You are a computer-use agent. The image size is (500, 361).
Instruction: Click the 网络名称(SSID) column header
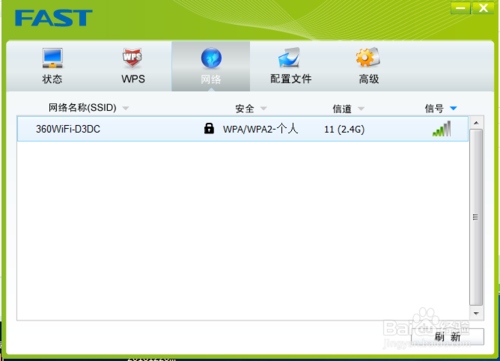82,108
